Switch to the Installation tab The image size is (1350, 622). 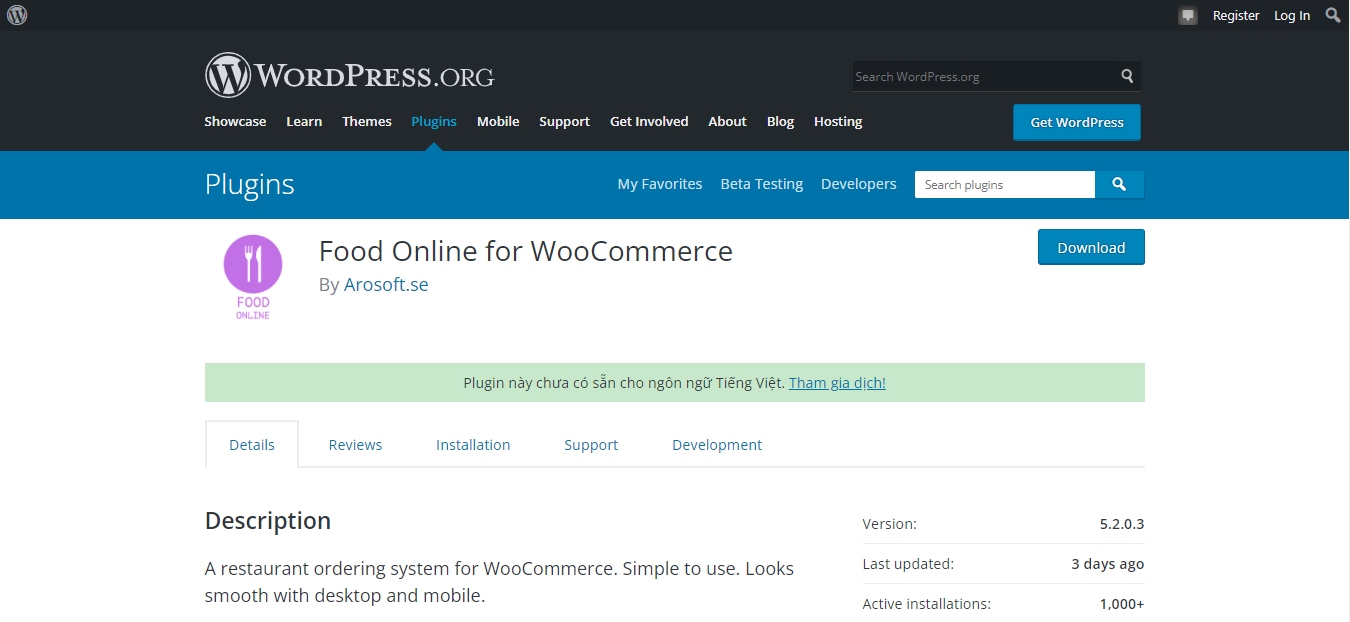(473, 444)
